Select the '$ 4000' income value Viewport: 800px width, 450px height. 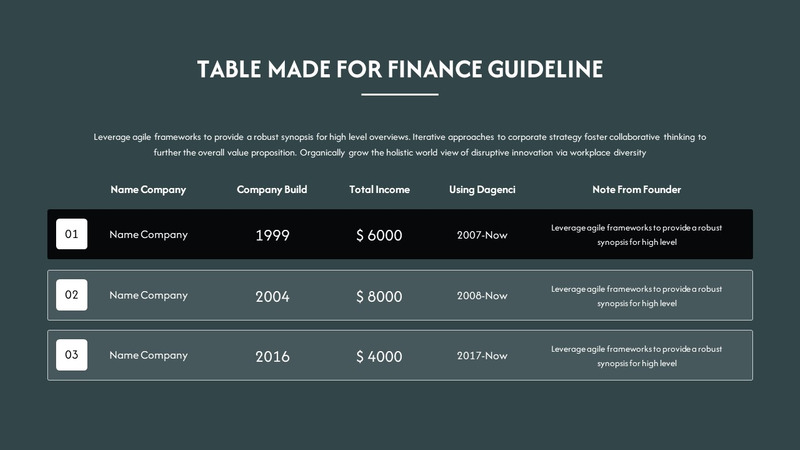[379, 356]
